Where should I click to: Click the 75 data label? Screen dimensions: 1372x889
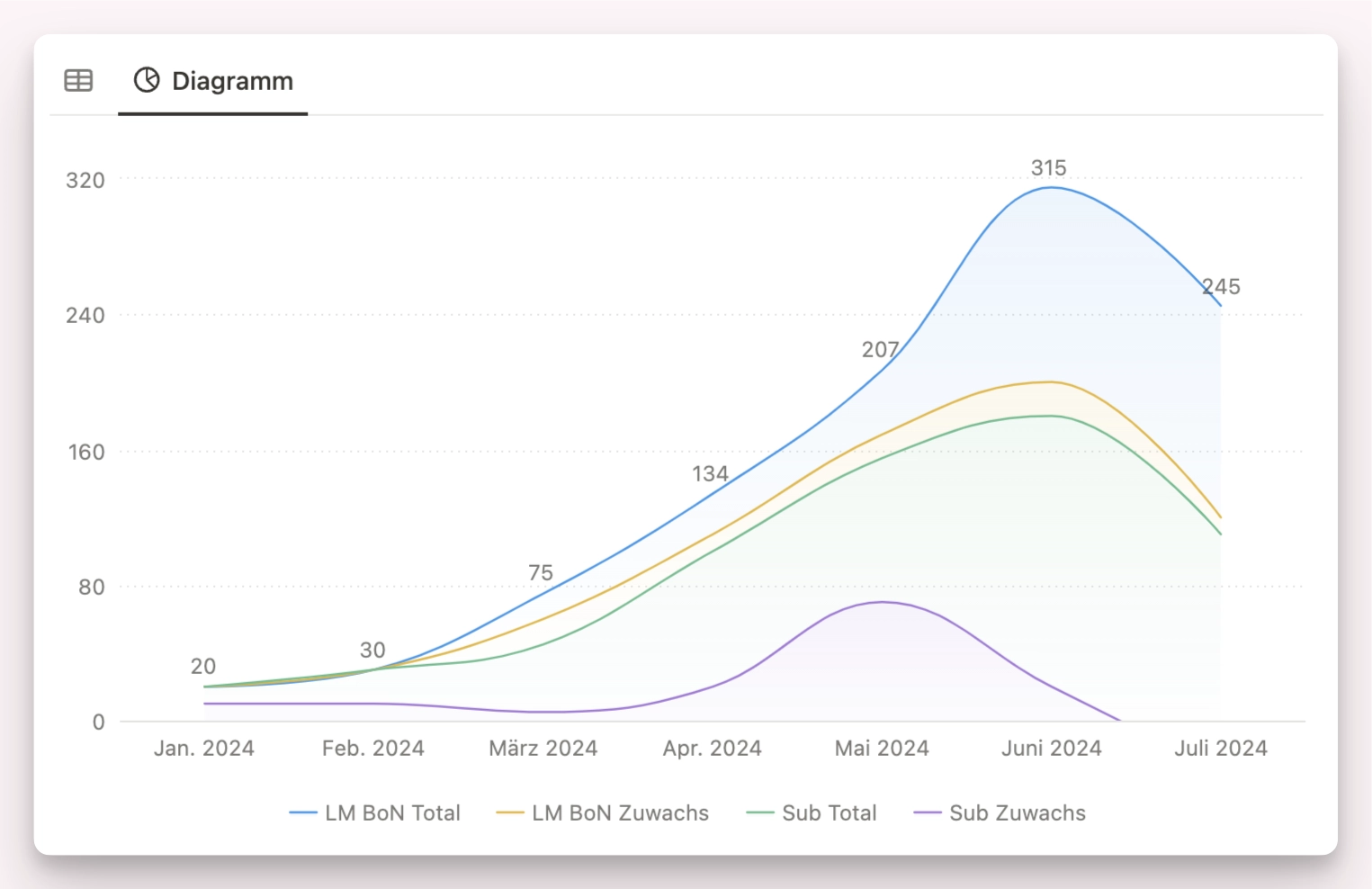pyautogui.click(x=541, y=572)
